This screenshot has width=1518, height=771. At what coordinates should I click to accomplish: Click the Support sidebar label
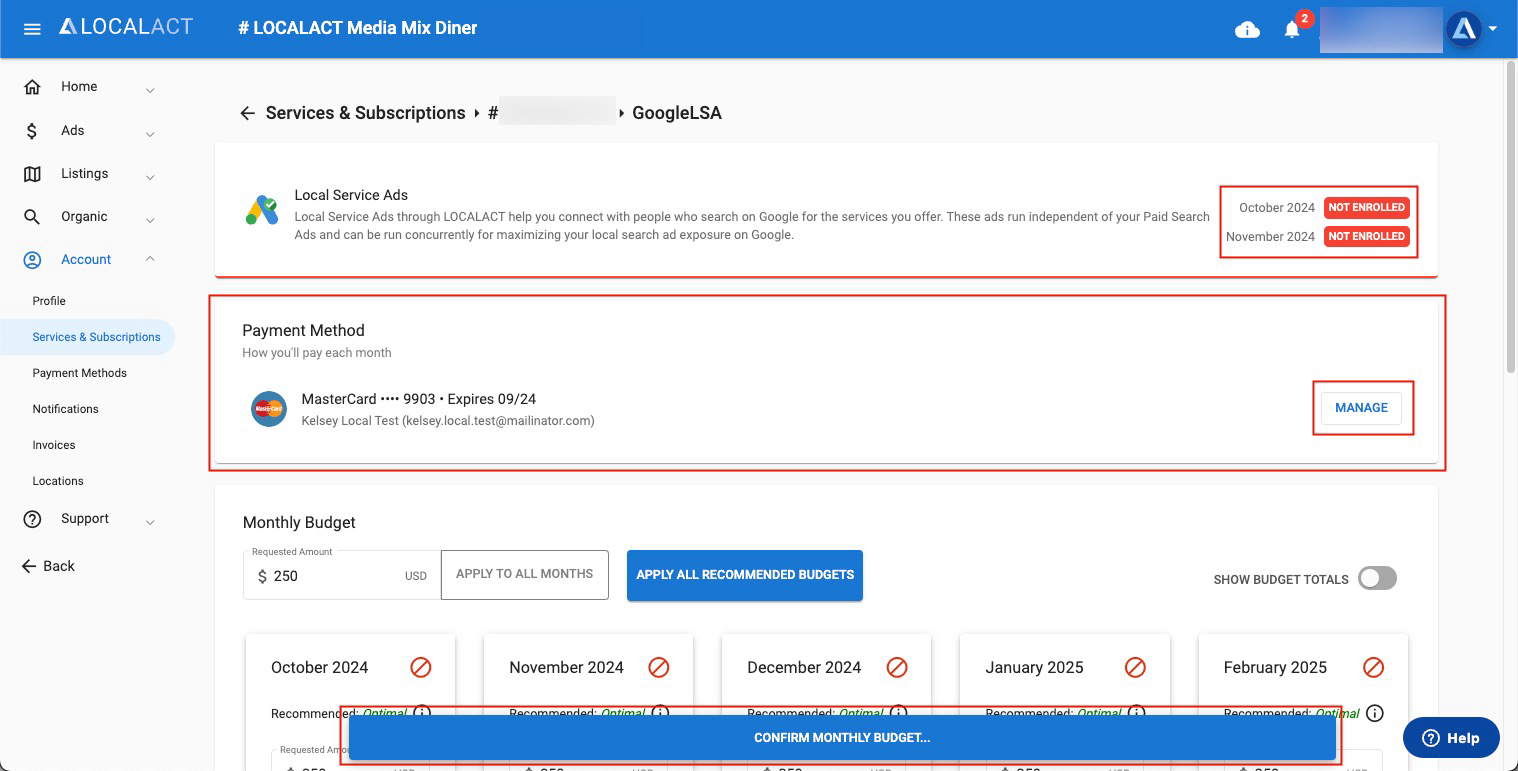click(85, 519)
